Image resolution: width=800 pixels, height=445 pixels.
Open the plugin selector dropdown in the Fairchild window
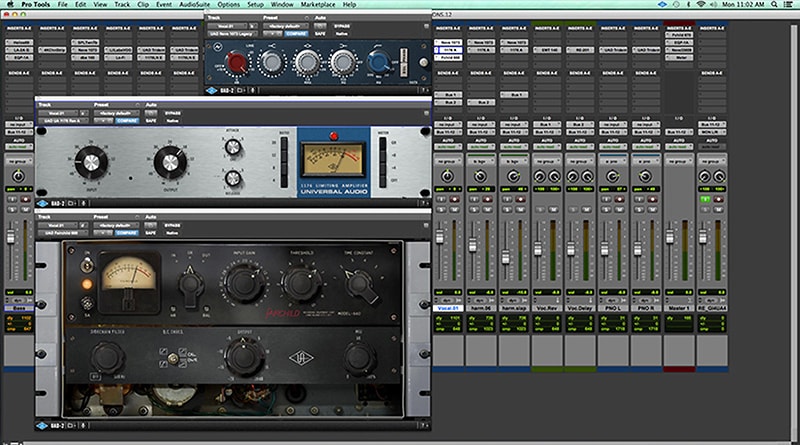click(x=63, y=233)
